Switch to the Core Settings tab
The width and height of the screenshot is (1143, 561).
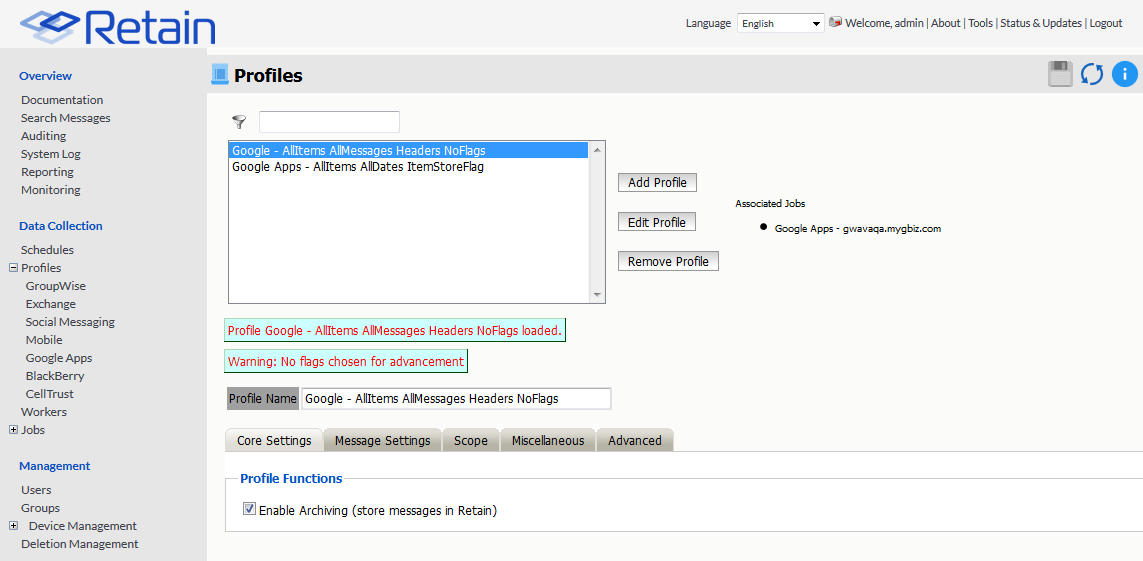point(274,440)
